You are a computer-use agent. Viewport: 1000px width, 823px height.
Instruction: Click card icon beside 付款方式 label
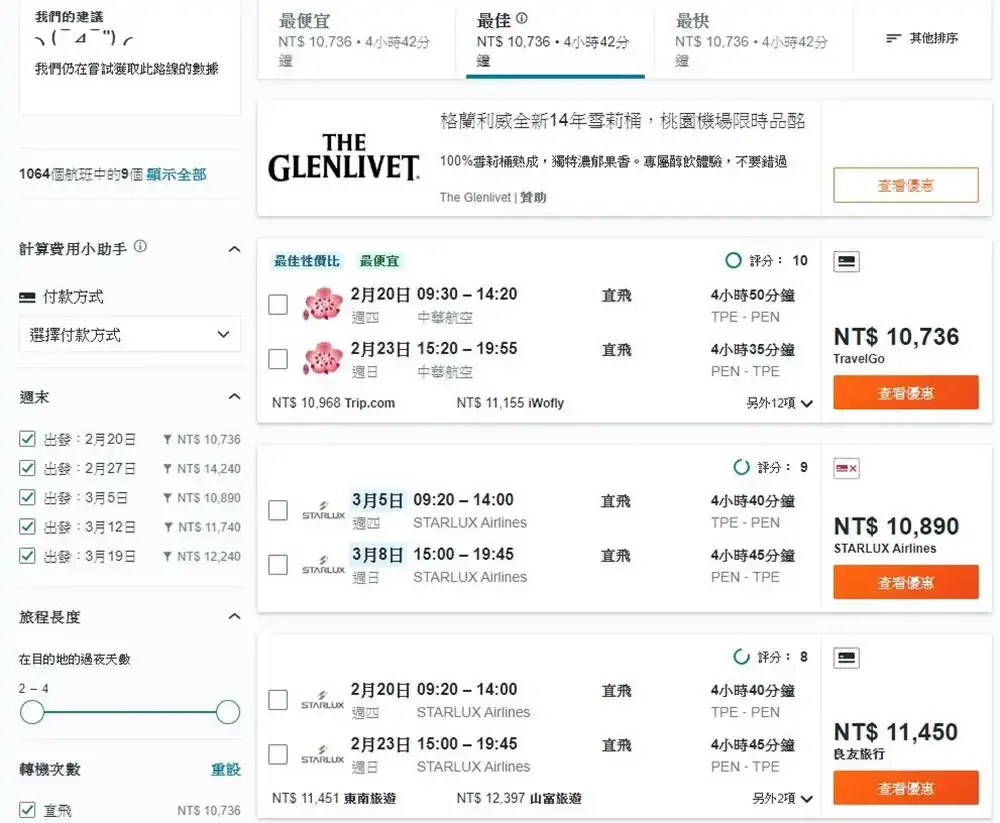[x=27, y=297]
